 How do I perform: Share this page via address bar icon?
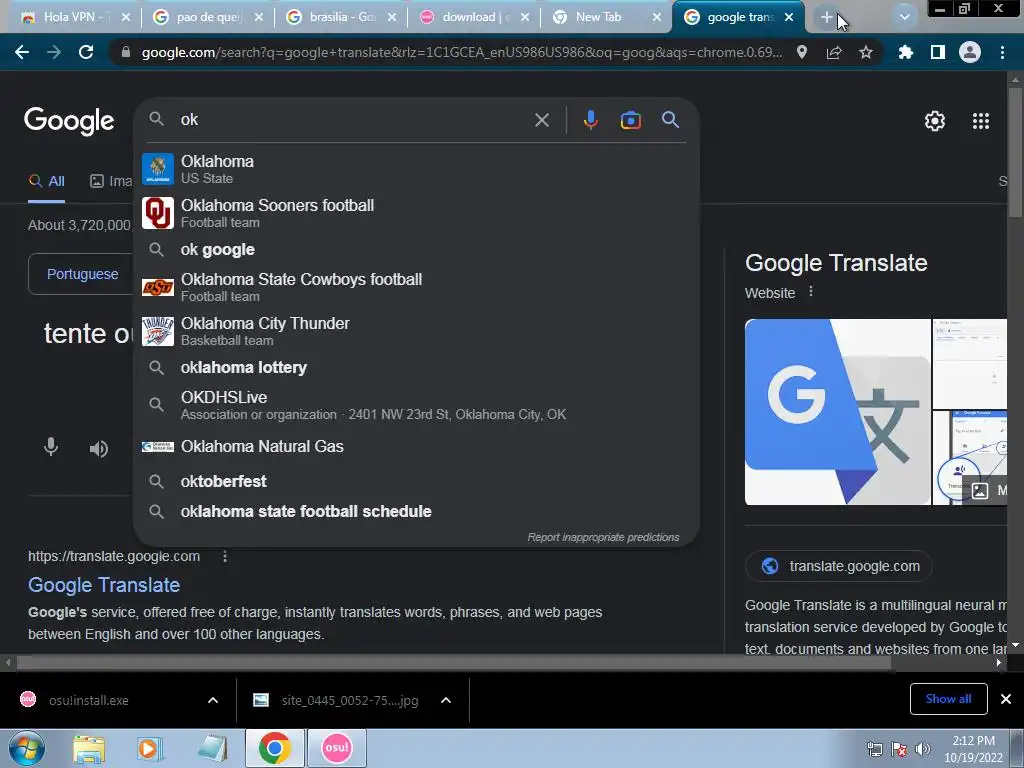click(834, 52)
